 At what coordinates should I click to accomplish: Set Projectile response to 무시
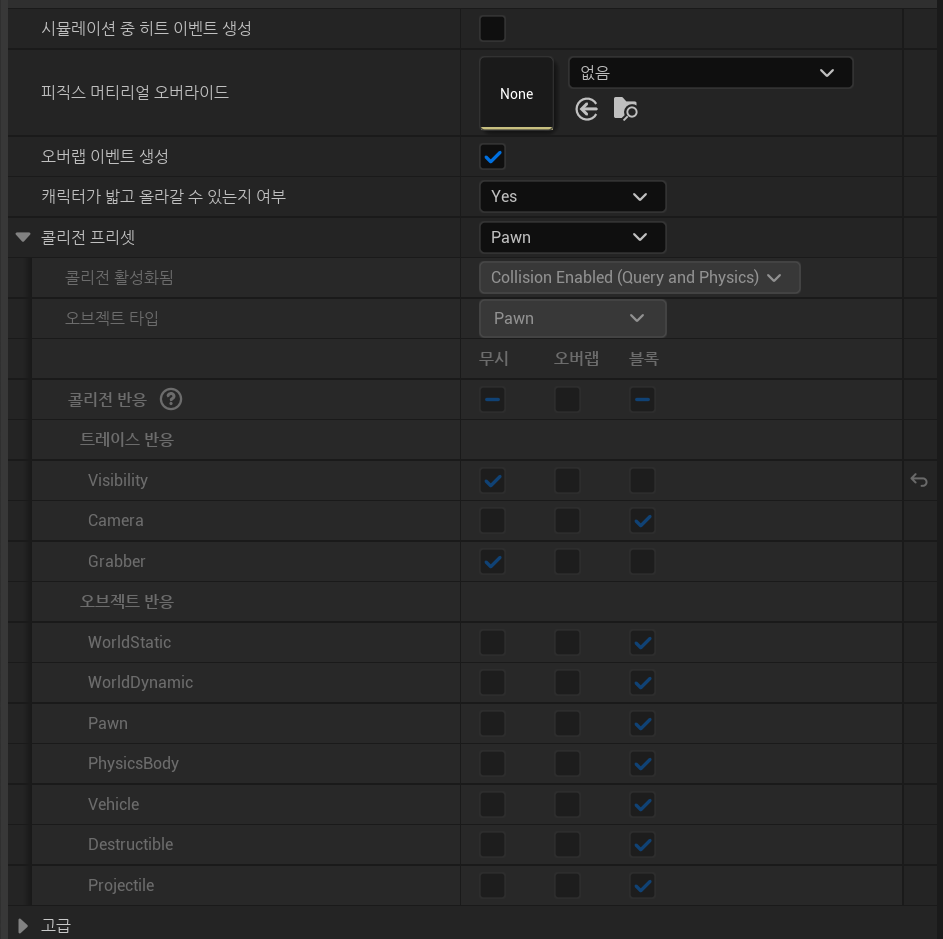click(493, 885)
